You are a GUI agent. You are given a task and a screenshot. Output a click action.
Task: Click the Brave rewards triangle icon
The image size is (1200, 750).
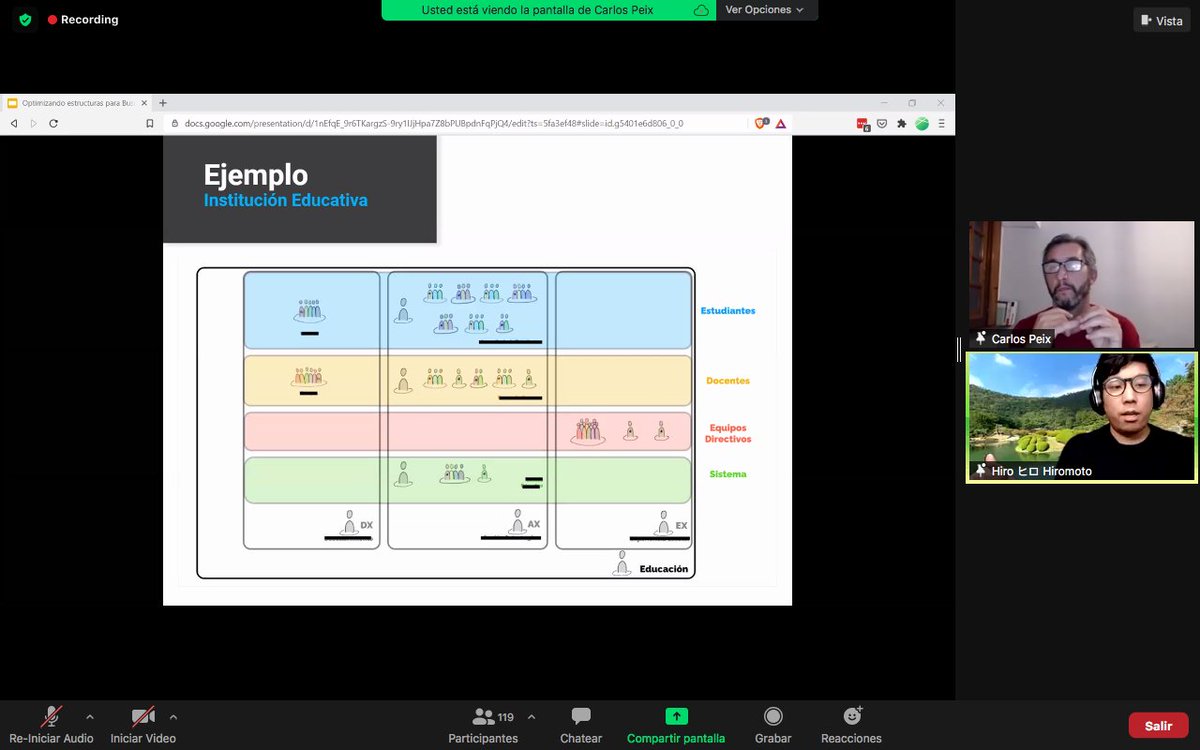point(780,123)
